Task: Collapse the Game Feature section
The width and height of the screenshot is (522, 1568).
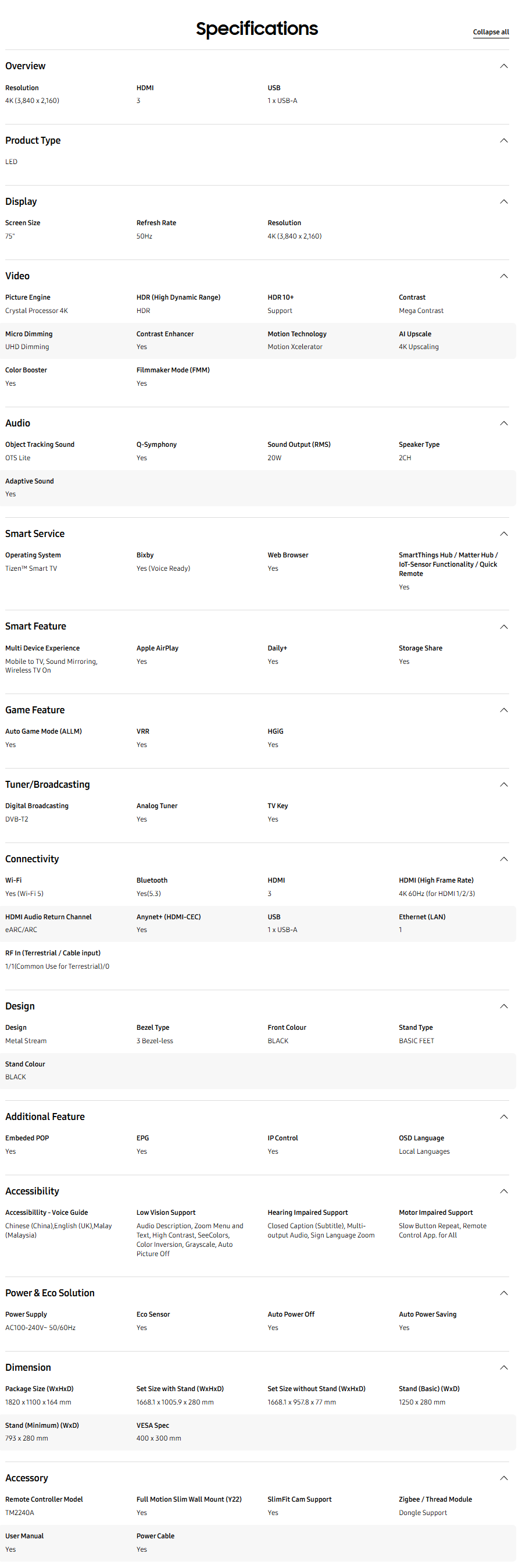Action: click(x=503, y=710)
